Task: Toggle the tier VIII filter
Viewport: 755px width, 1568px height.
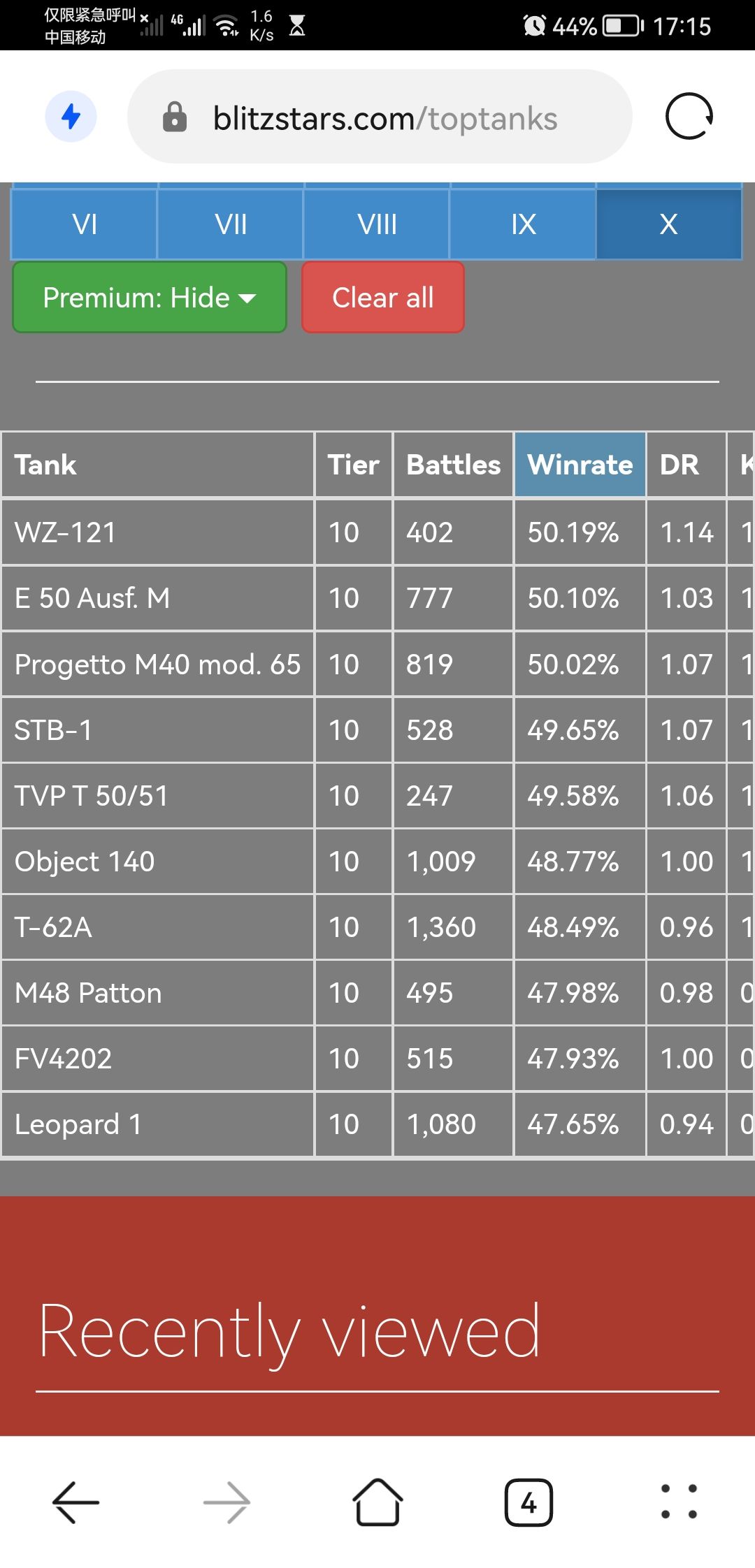Action: click(377, 224)
